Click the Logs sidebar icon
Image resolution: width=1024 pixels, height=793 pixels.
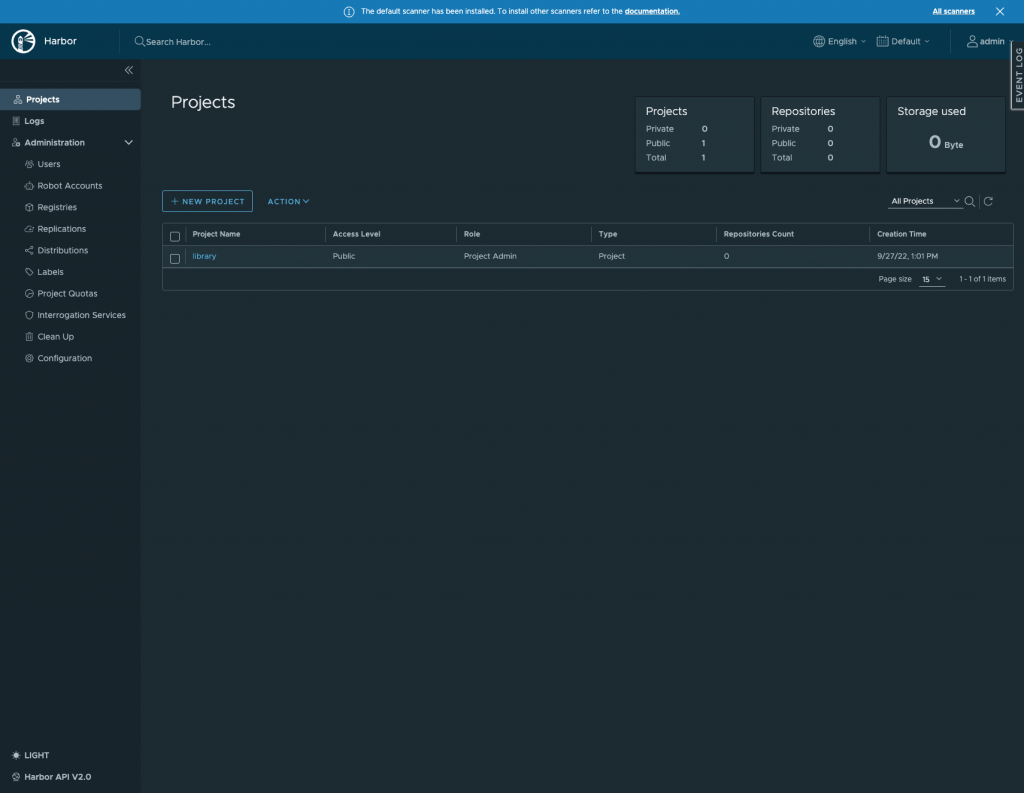click(x=16, y=121)
